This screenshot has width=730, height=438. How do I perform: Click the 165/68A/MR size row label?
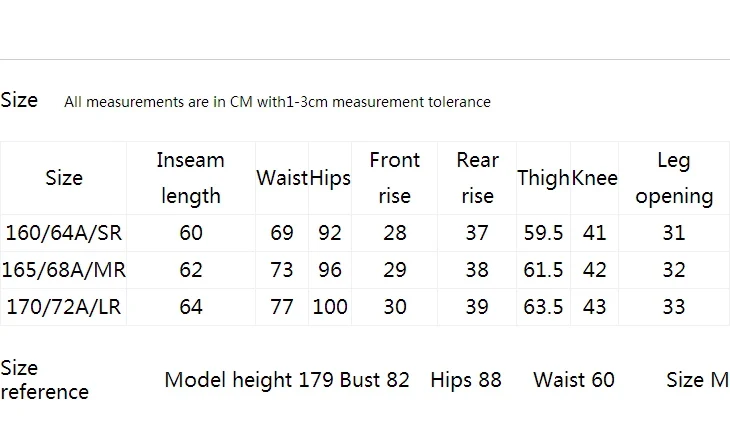click(63, 270)
